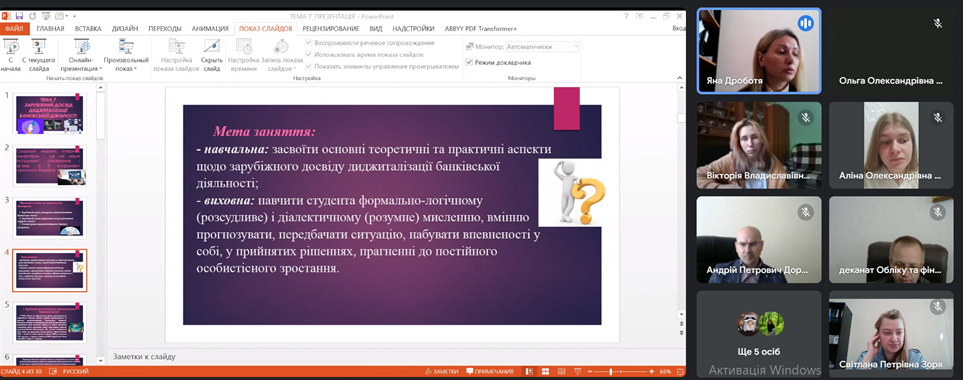Switch to АНИМАЦИЯ ribbon tab
Image resolution: width=963 pixels, height=380 pixels.
tap(209, 28)
